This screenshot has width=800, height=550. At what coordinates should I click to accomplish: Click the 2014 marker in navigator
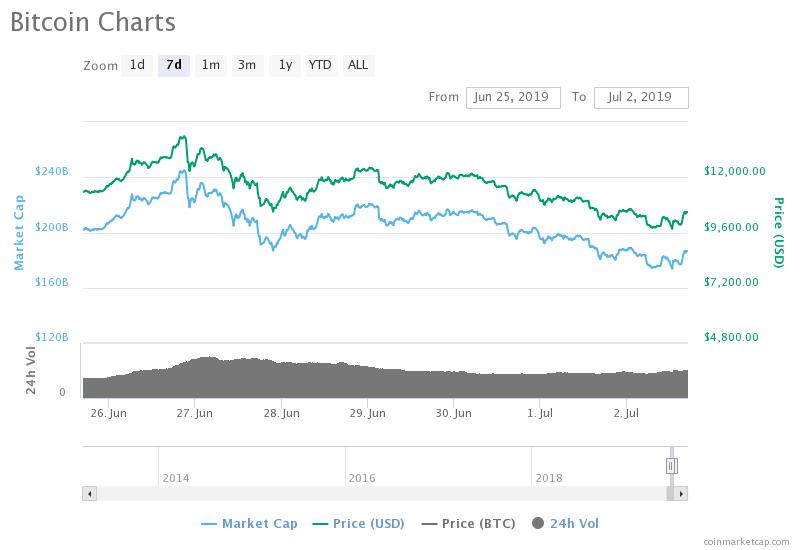176,479
